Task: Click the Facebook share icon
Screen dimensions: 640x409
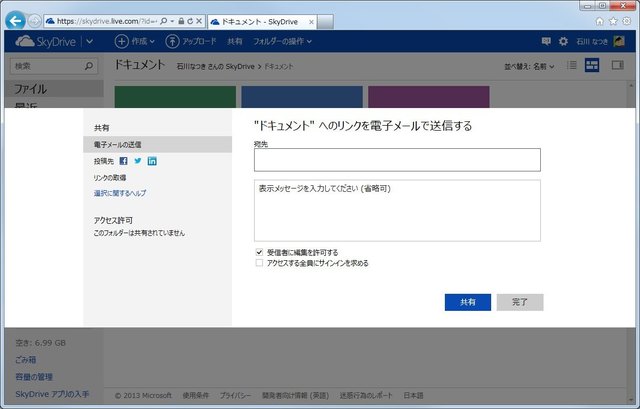Action: 124,161
